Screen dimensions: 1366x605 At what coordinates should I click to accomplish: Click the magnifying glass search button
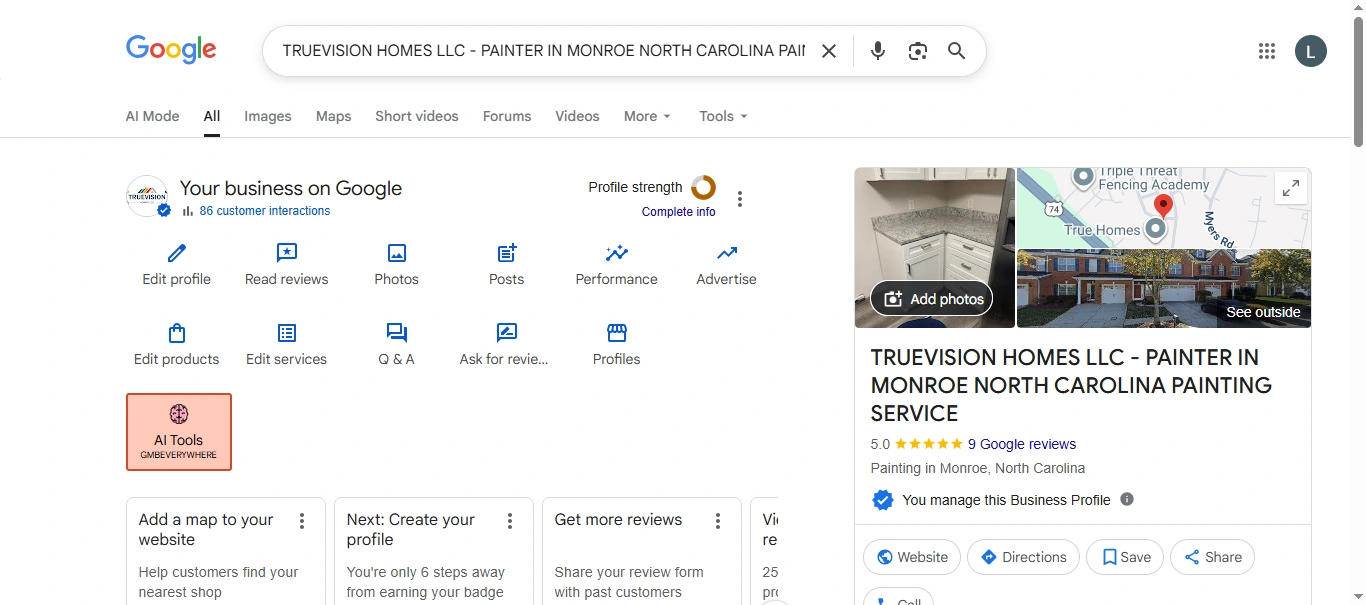click(x=957, y=51)
